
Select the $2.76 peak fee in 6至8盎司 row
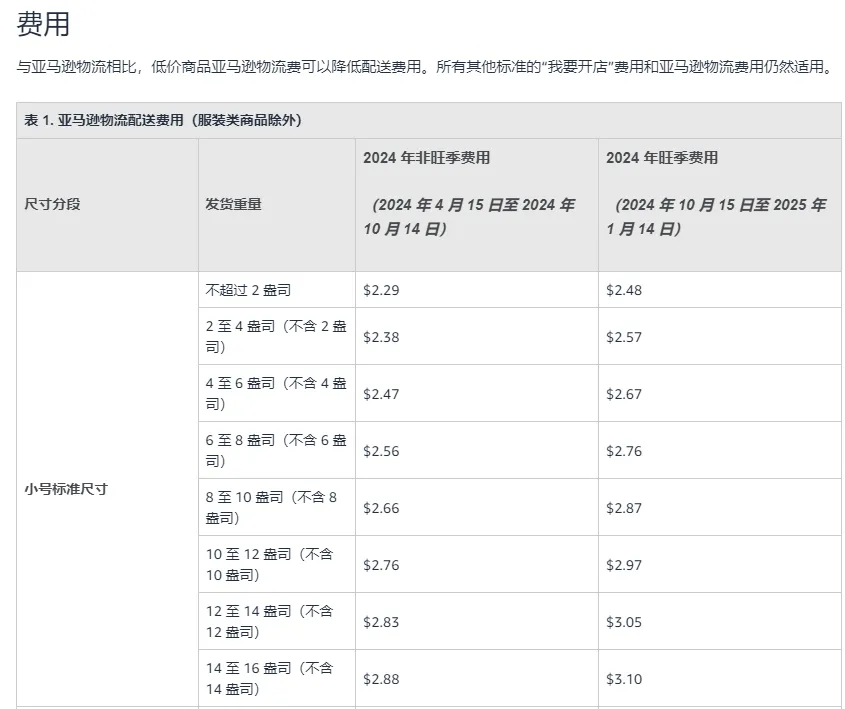click(x=624, y=451)
